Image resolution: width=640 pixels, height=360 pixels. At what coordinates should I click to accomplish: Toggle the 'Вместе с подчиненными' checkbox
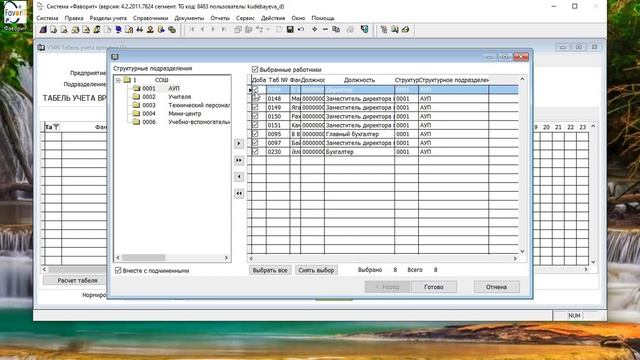pyautogui.click(x=118, y=270)
